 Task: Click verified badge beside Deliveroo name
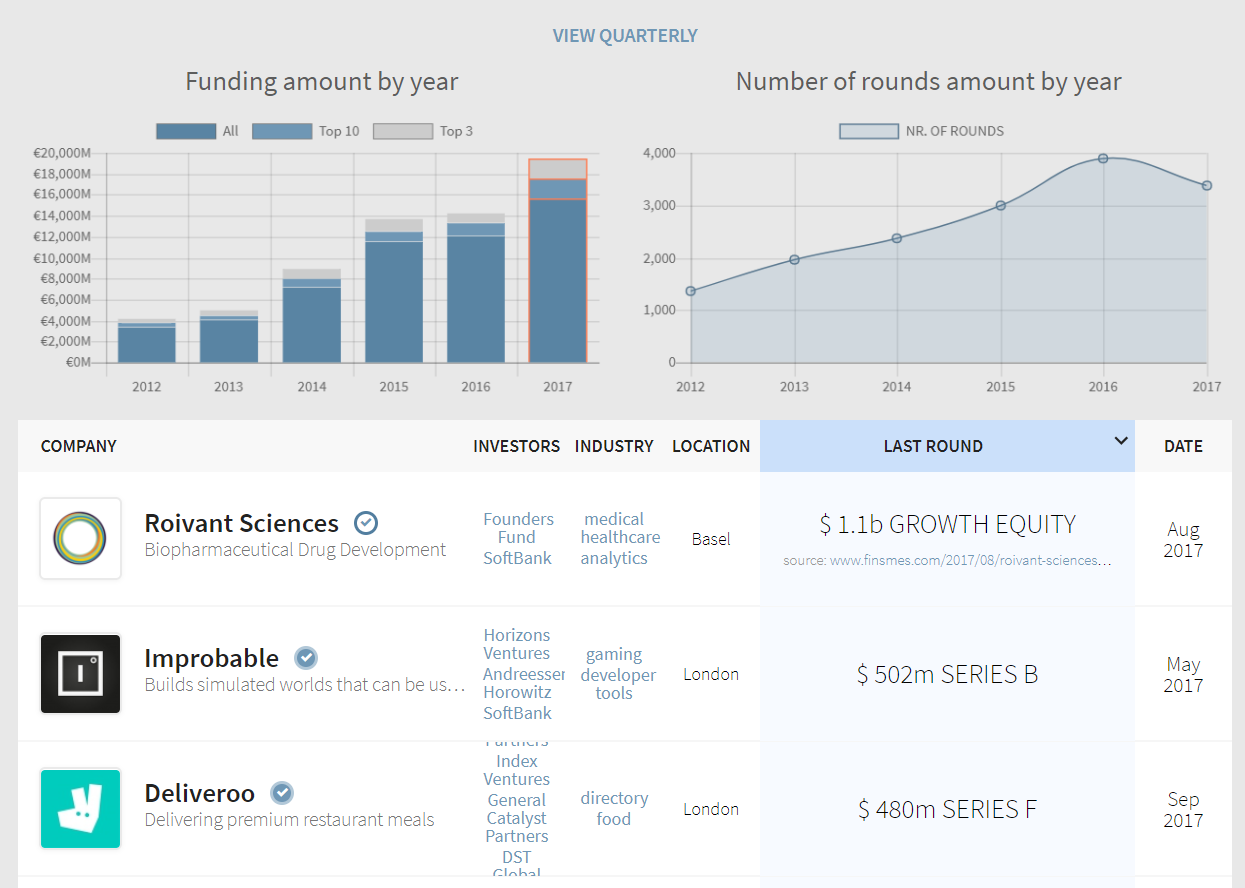(x=283, y=793)
